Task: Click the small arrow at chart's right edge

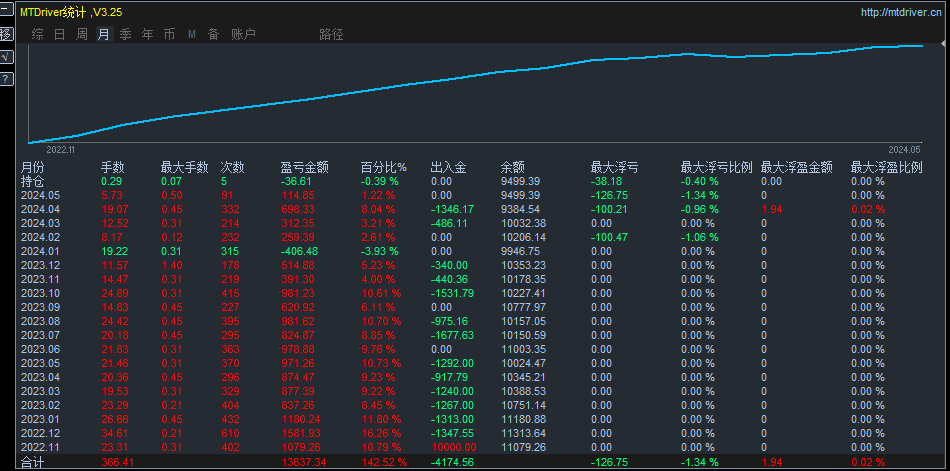Action: tap(943, 44)
